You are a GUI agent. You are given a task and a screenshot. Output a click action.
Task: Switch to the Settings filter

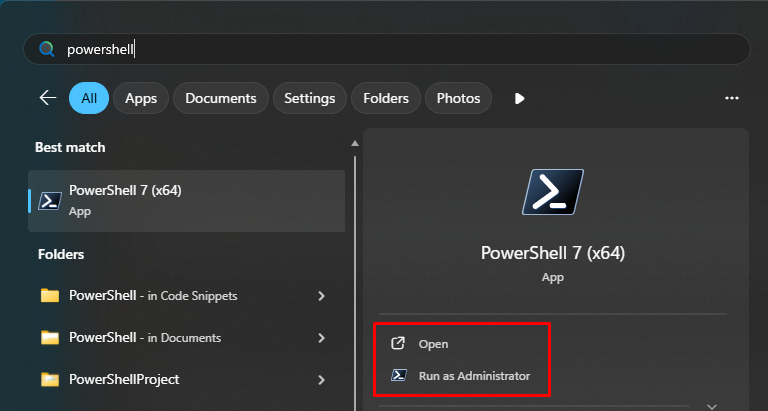pos(310,98)
